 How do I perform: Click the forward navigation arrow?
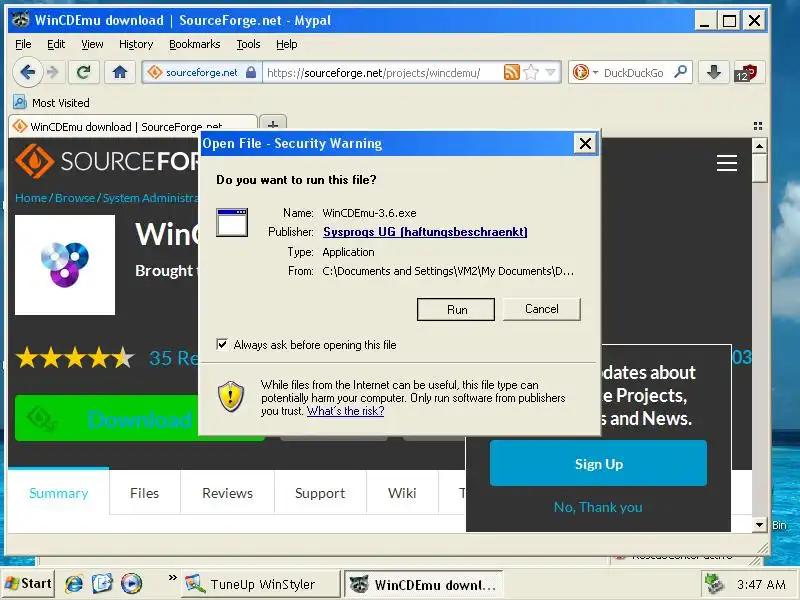click(53, 72)
